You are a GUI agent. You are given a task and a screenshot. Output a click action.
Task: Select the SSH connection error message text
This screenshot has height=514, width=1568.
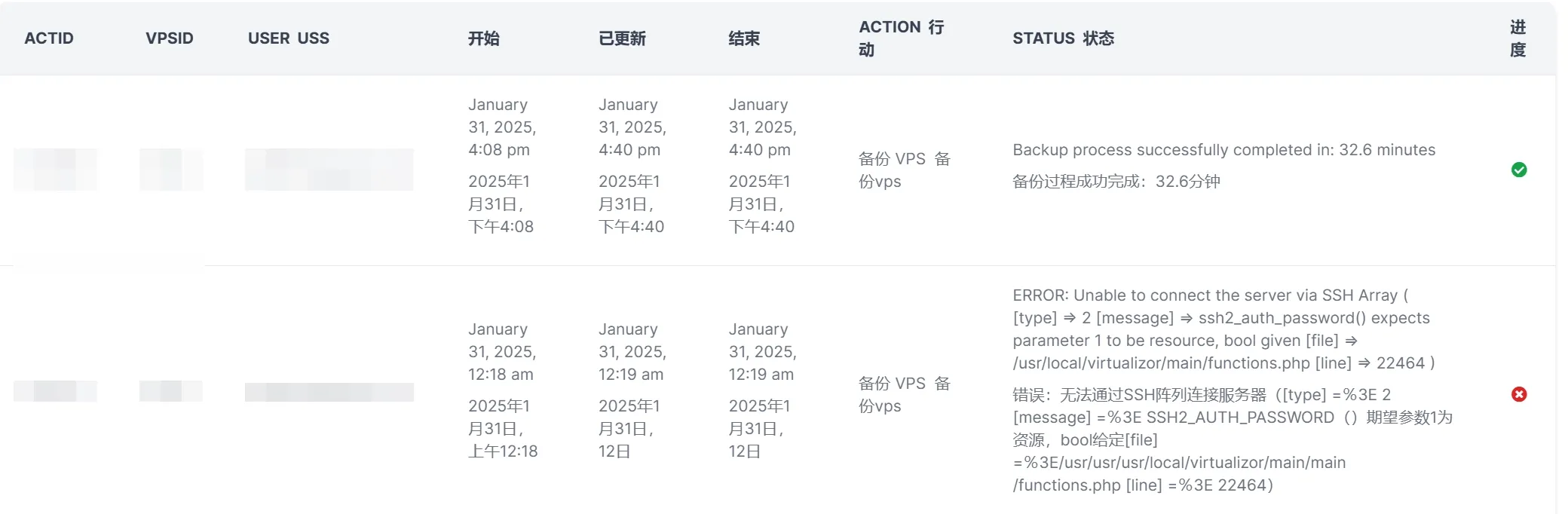click(1223, 329)
